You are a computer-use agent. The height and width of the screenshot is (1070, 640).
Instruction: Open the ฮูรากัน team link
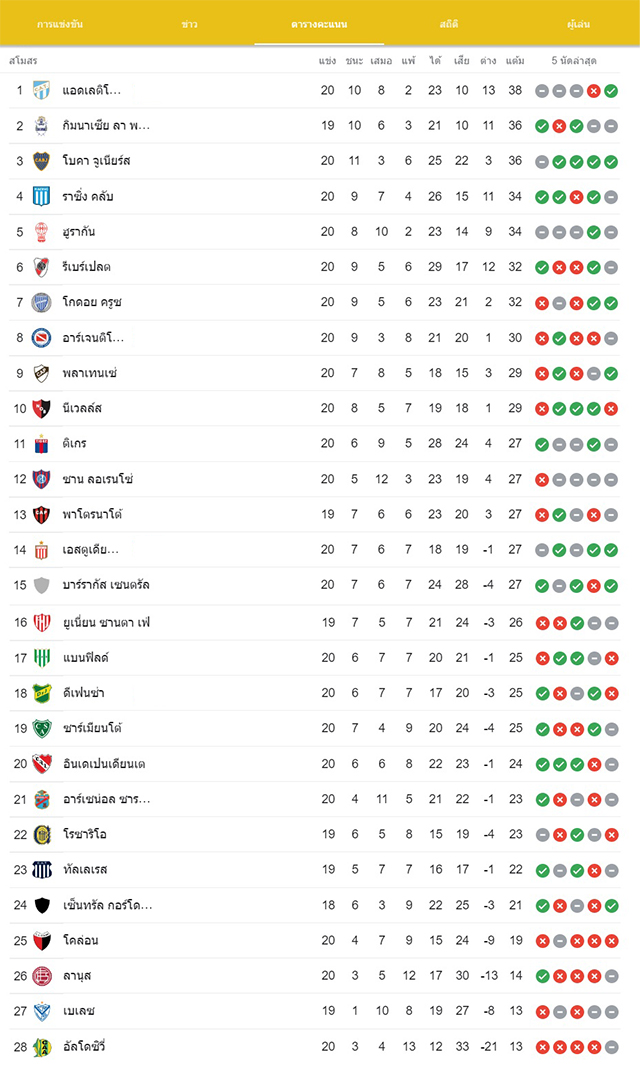tap(78, 232)
